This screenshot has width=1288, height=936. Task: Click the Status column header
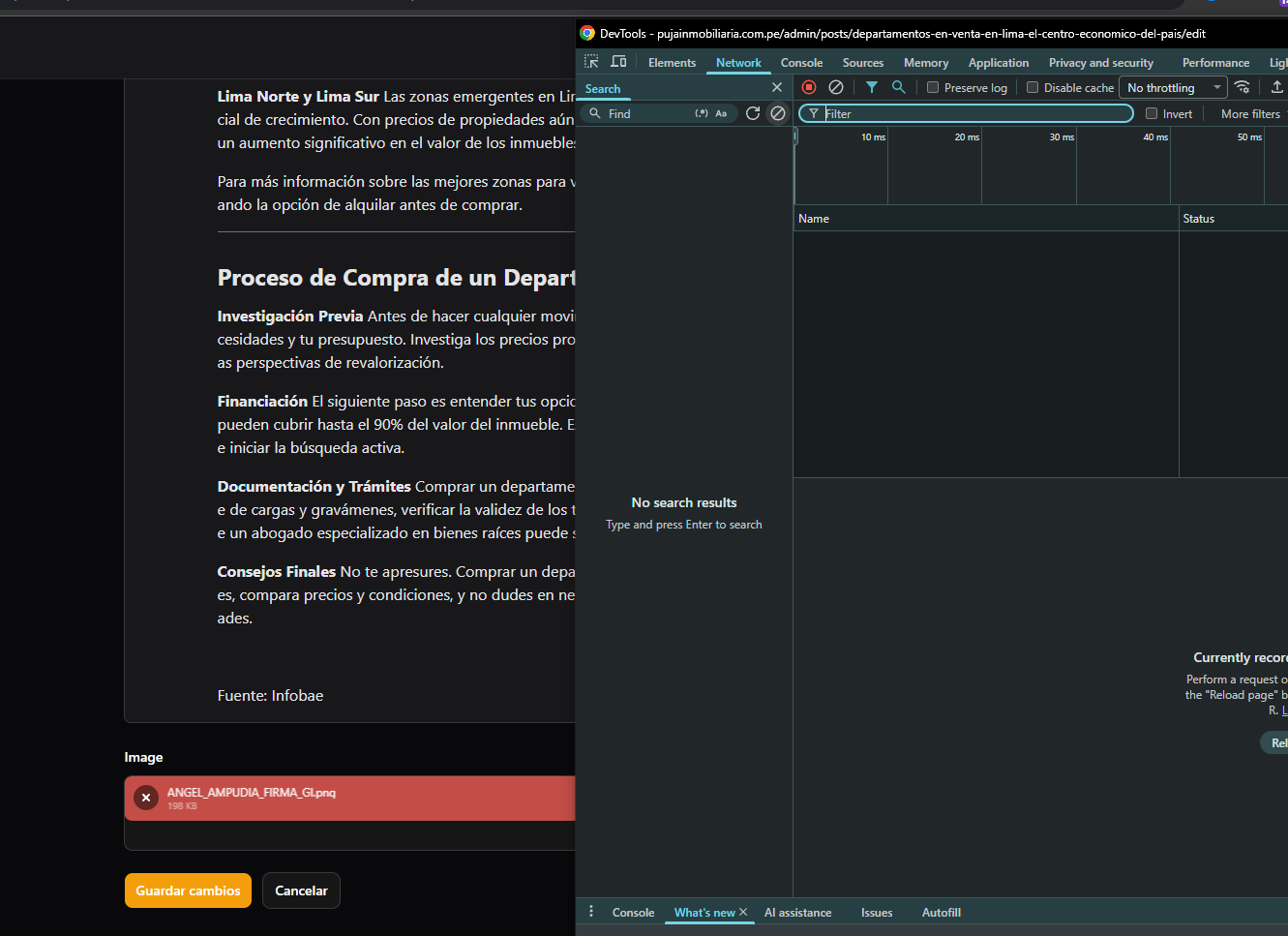[1234, 219]
